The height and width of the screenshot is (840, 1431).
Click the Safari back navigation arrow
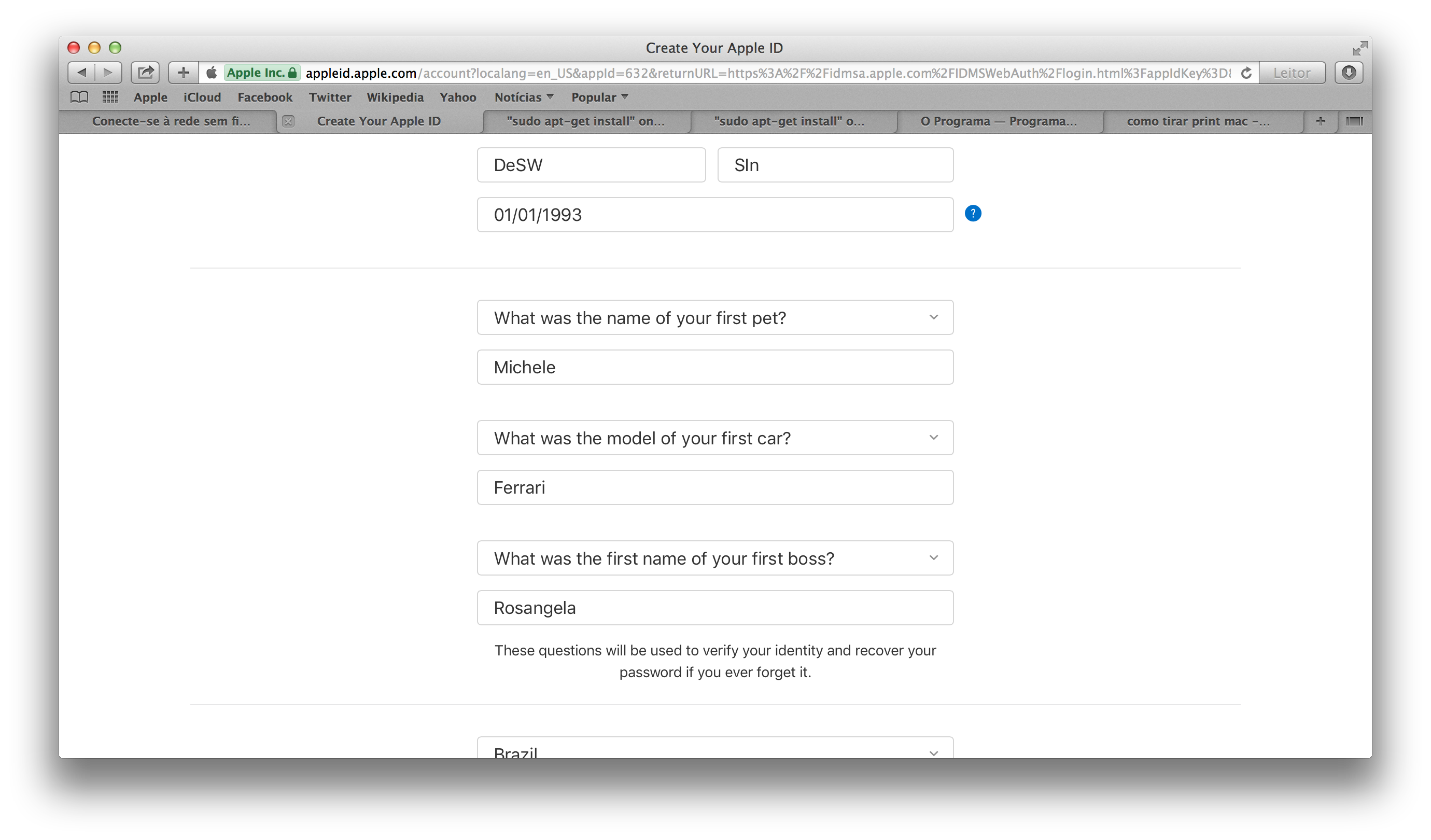(82, 73)
